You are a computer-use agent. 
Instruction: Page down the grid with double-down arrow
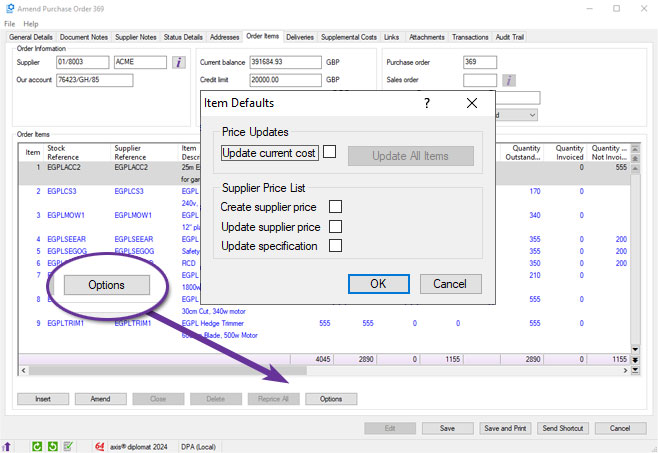coord(635,360)
